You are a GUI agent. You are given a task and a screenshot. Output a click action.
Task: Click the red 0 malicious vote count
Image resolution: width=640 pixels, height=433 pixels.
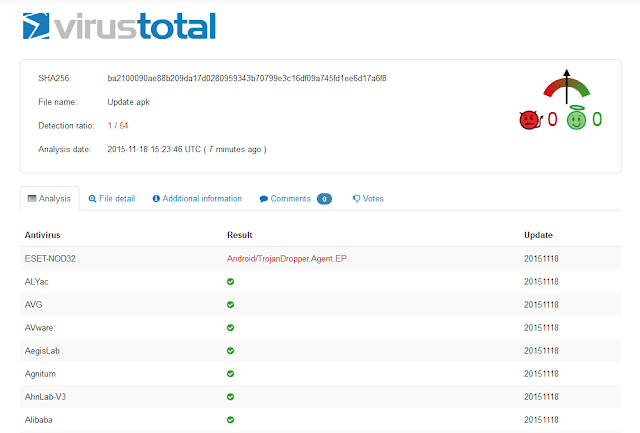click(x=552, y=119)
